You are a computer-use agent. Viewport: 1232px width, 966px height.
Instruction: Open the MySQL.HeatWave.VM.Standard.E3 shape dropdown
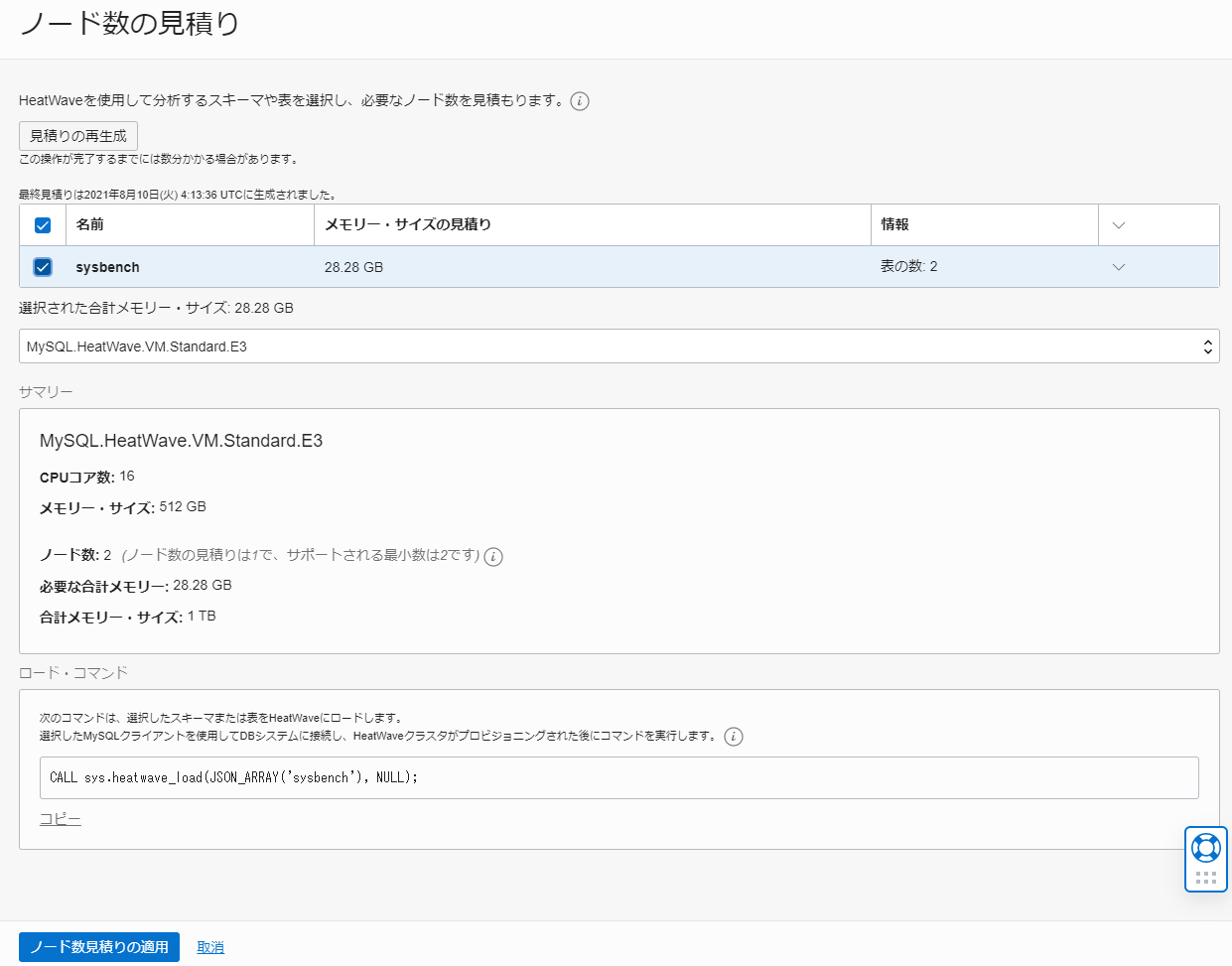[619, 346]
